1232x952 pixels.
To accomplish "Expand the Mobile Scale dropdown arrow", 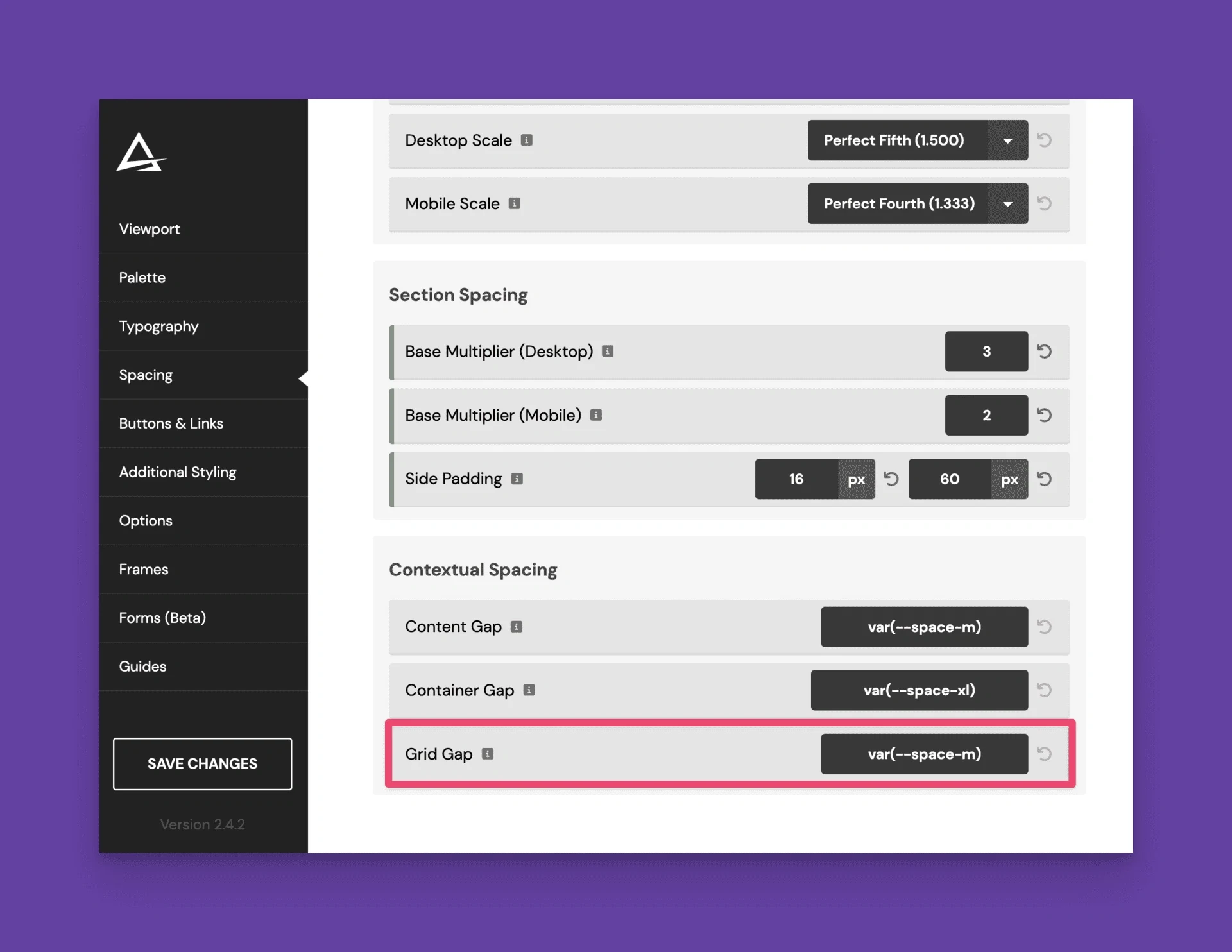I will point(1007,203).
